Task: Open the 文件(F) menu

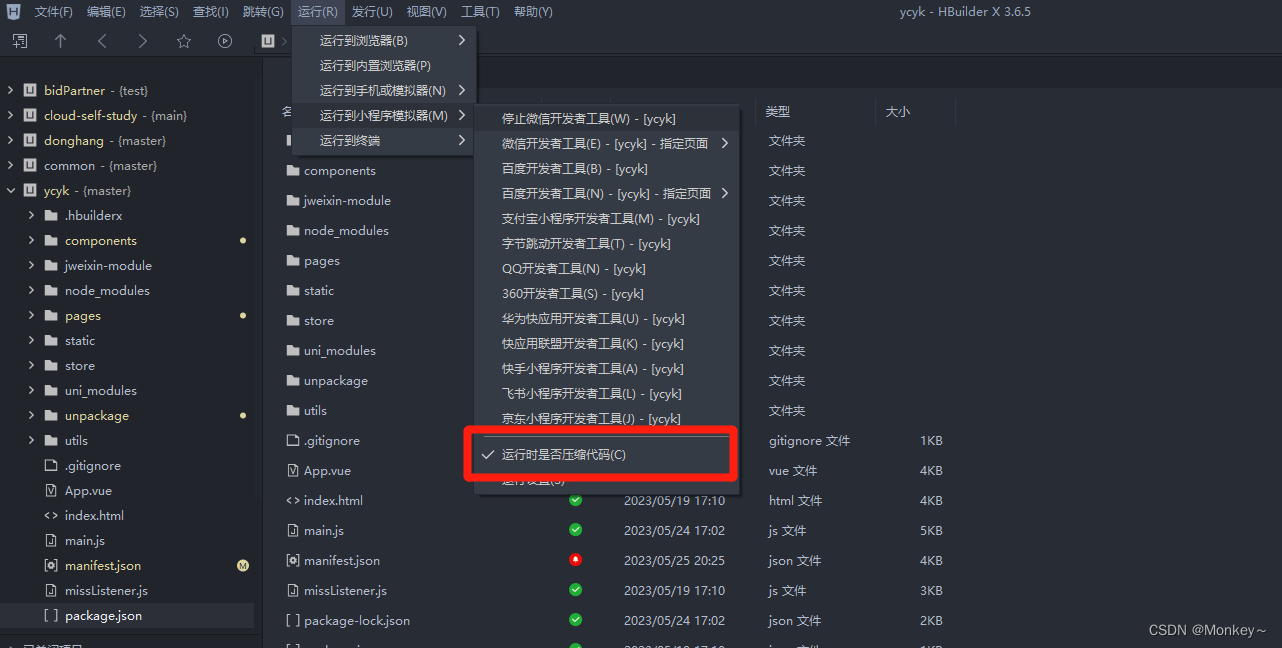Action: [53, 12]
